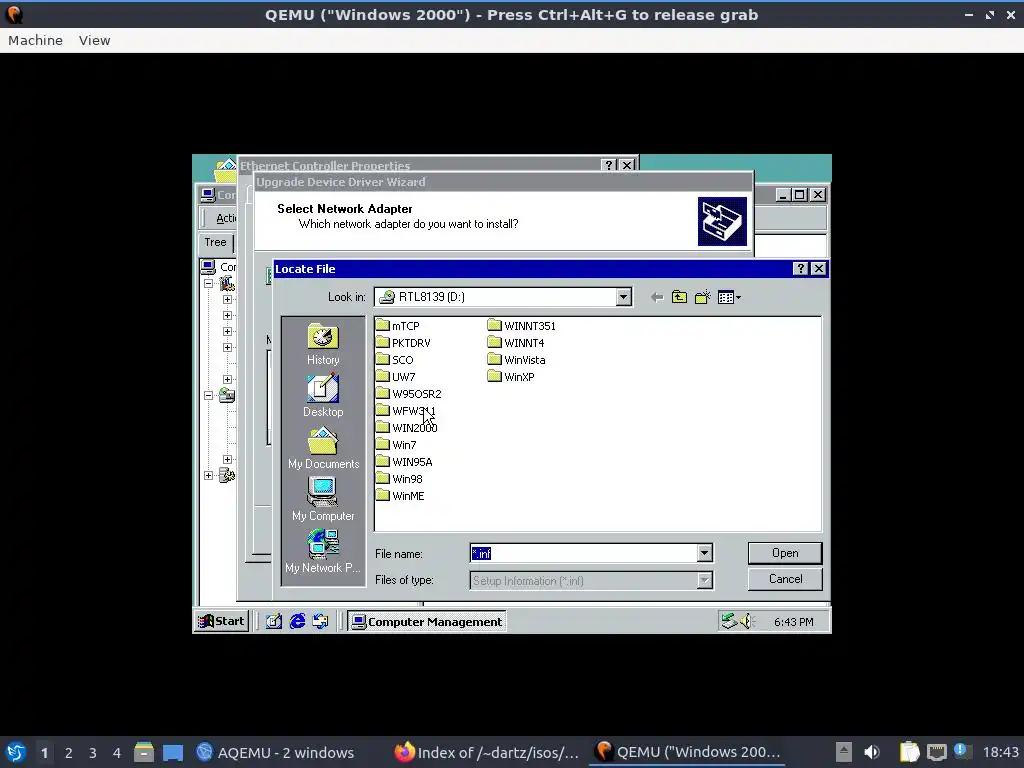The width and height of the screenshot is (1024, 768).
Task: Click the host clock showing 18:43
Action: tap(1000, 752)
